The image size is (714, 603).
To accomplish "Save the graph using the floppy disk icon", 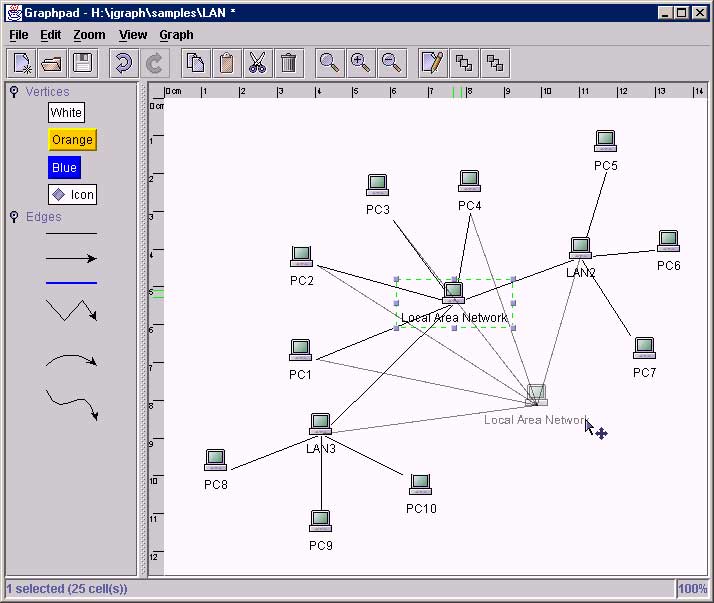I will point(82,63).
